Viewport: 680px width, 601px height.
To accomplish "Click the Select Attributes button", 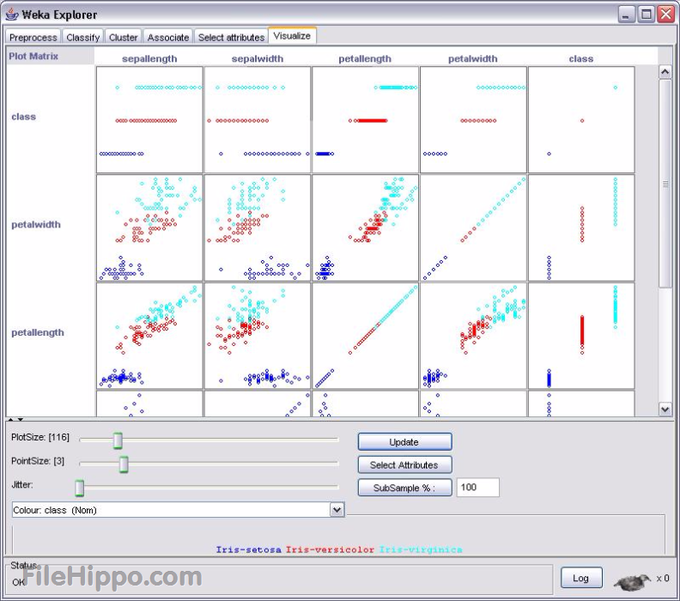I will [x=404, y=465].
